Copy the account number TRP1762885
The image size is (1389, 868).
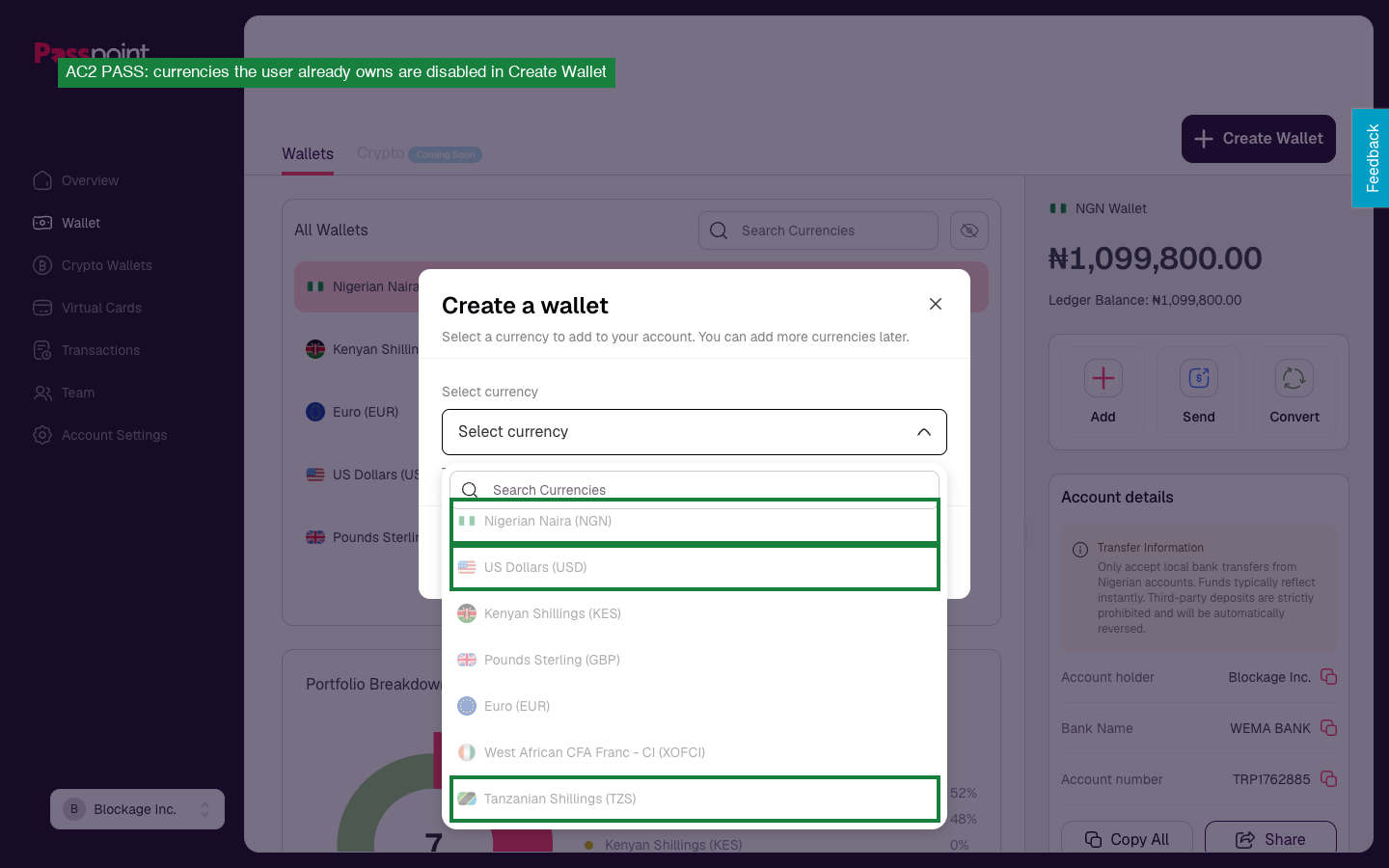[1328, 778]
